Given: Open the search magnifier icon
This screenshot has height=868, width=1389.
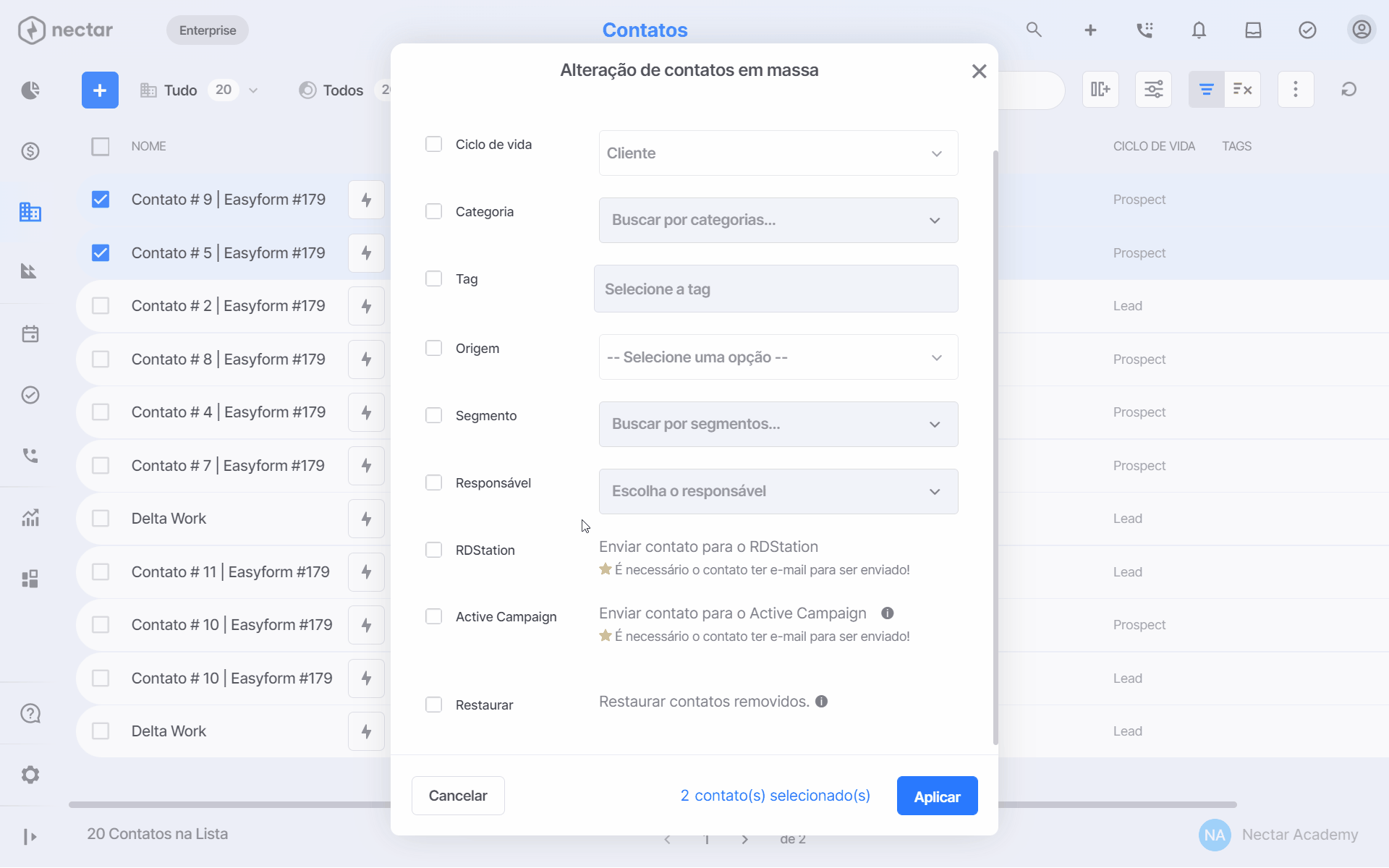Looking at the screenshot, I should (x=1034, y=30).
